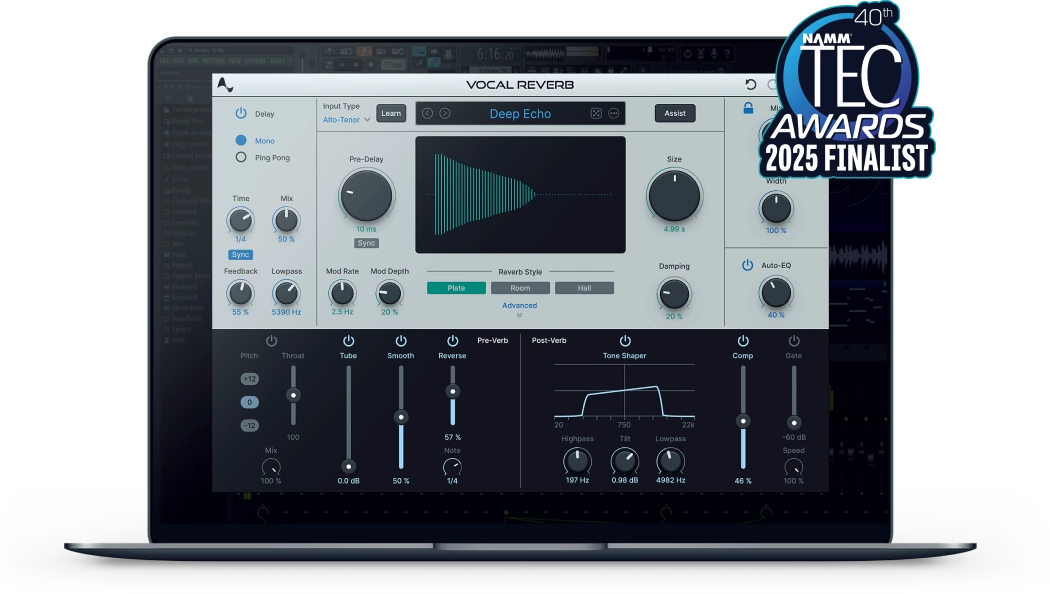Click the Delay Lowpass value "5390 Hz"

(x=286, y=312)
